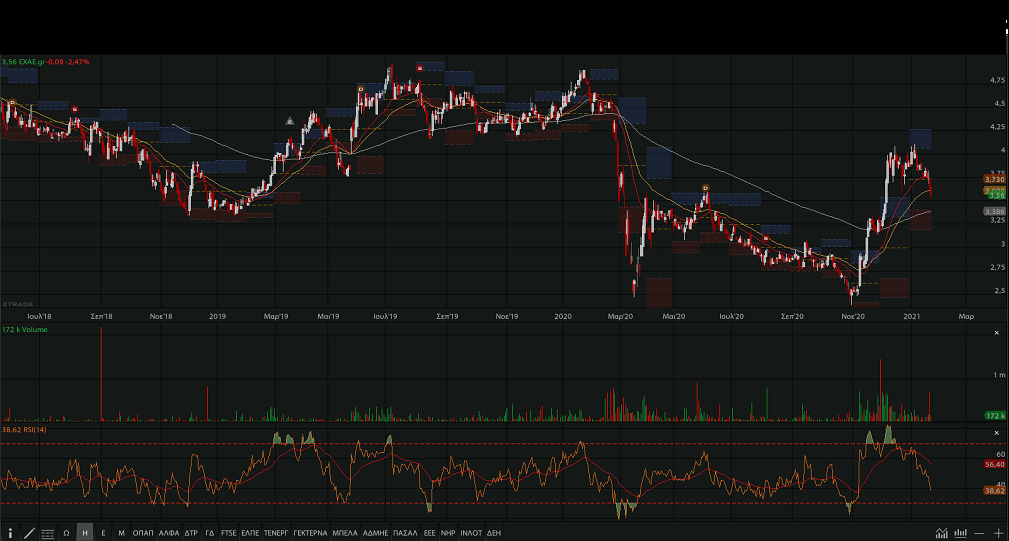The height and width of the screenshot is (541, 1009).
Task: Close the Volume indicator panel
Action: 996,332
